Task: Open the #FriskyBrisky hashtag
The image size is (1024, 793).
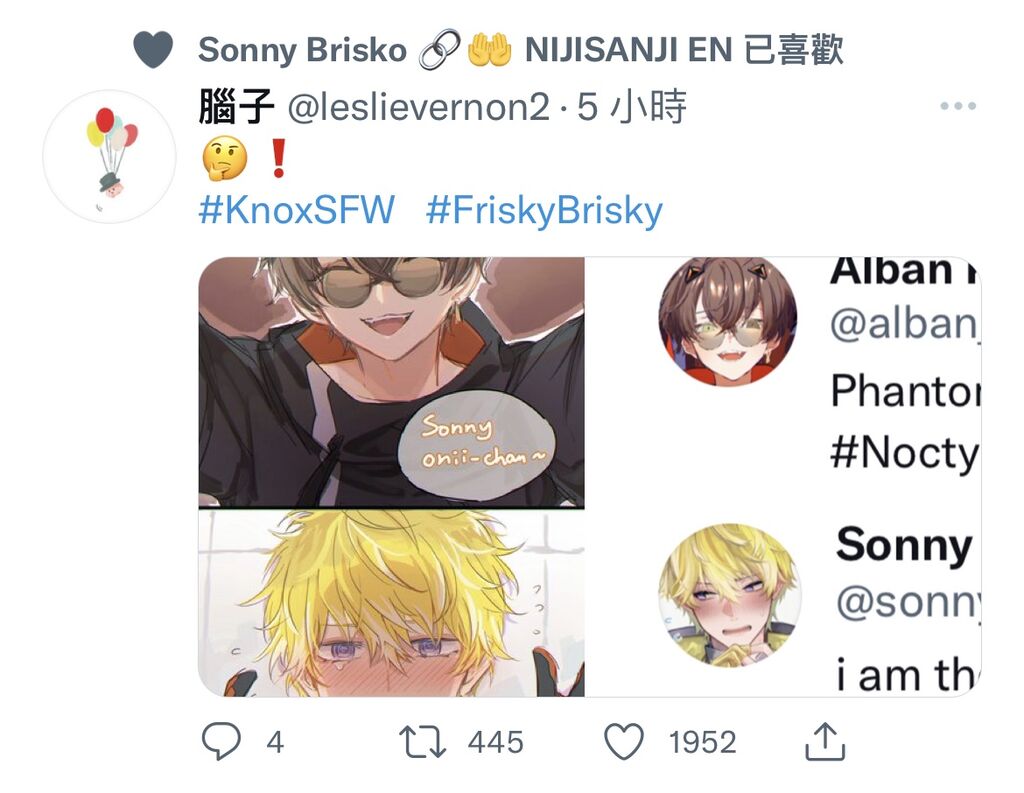Action: [x=544, y=210]
